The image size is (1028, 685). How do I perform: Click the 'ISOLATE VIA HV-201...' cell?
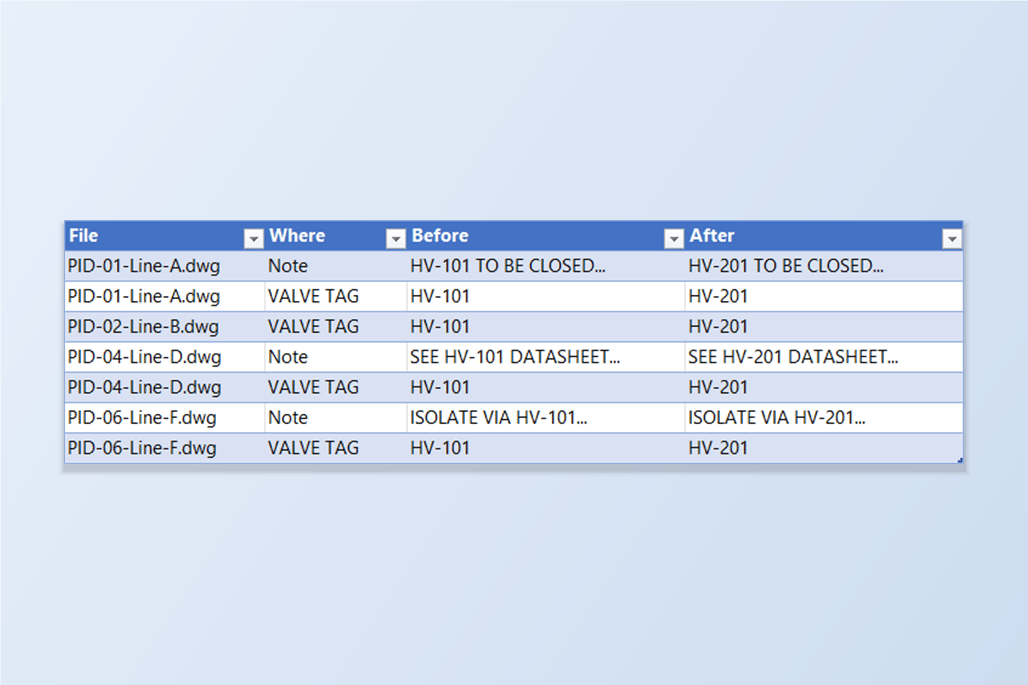click(824, 418)
